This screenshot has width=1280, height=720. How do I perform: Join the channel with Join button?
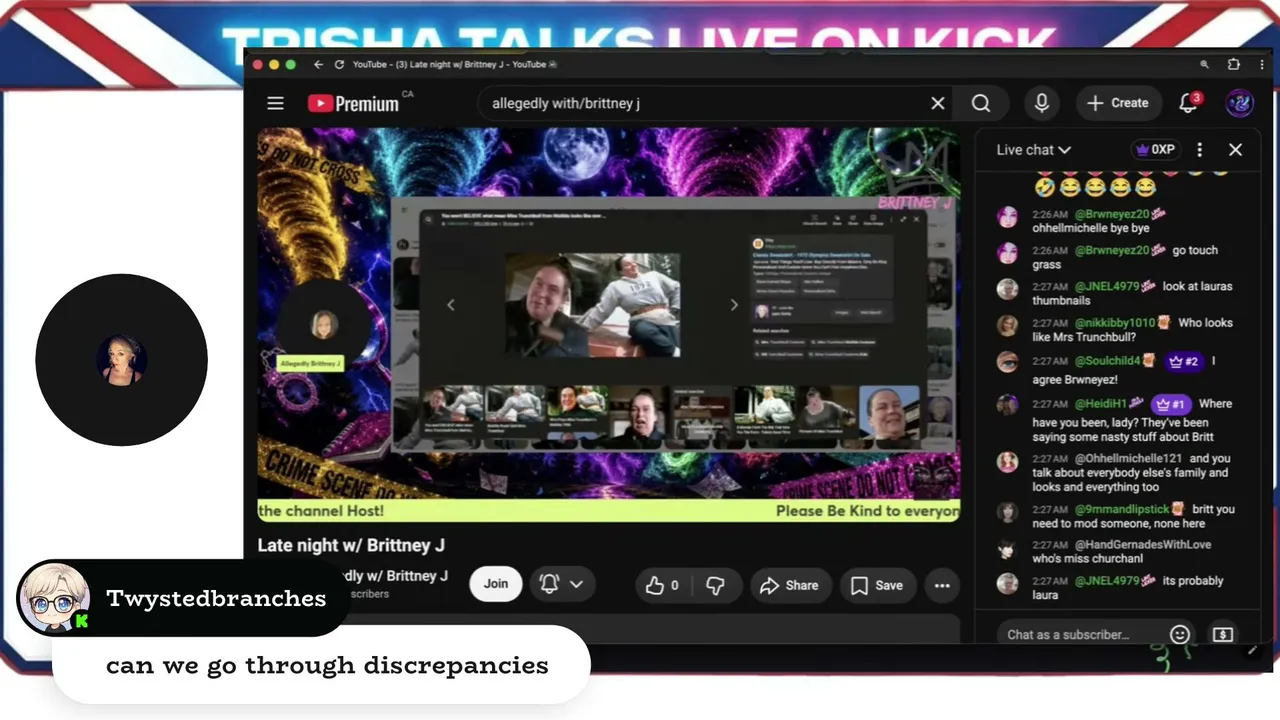pos(496,584)
